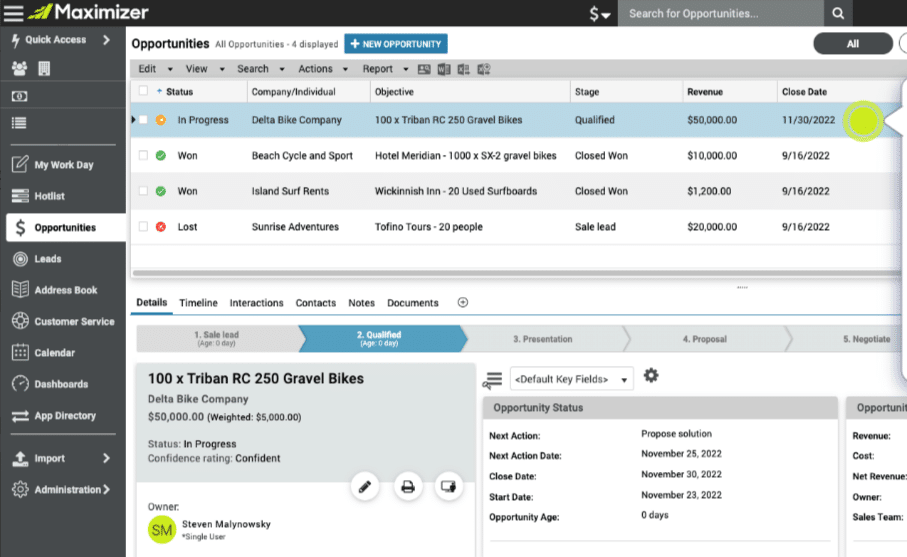Check the Sunrise Adventures row checkbox
This screenshot has height=557, width=907.
pyautogui.click(x=143, y=227)
